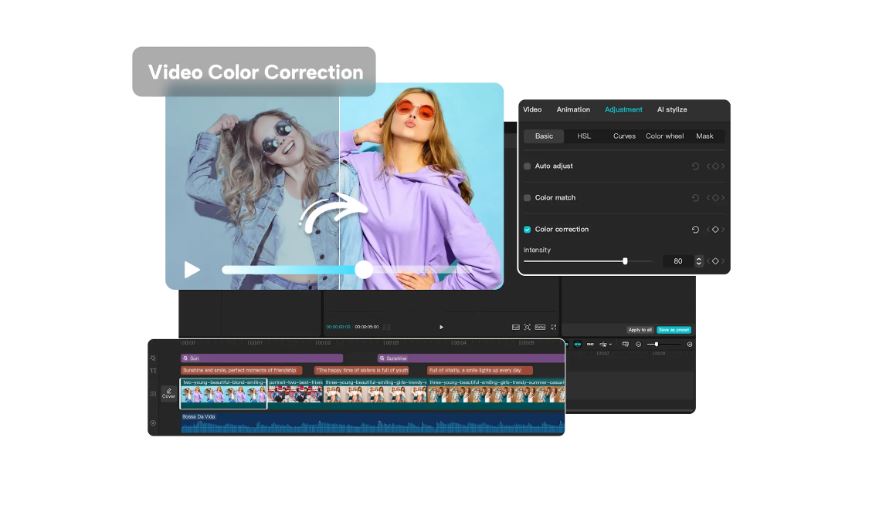Screen dimensions: 872x514
Task: Enable the Color match checkbox
Action: tap(527, 198)
